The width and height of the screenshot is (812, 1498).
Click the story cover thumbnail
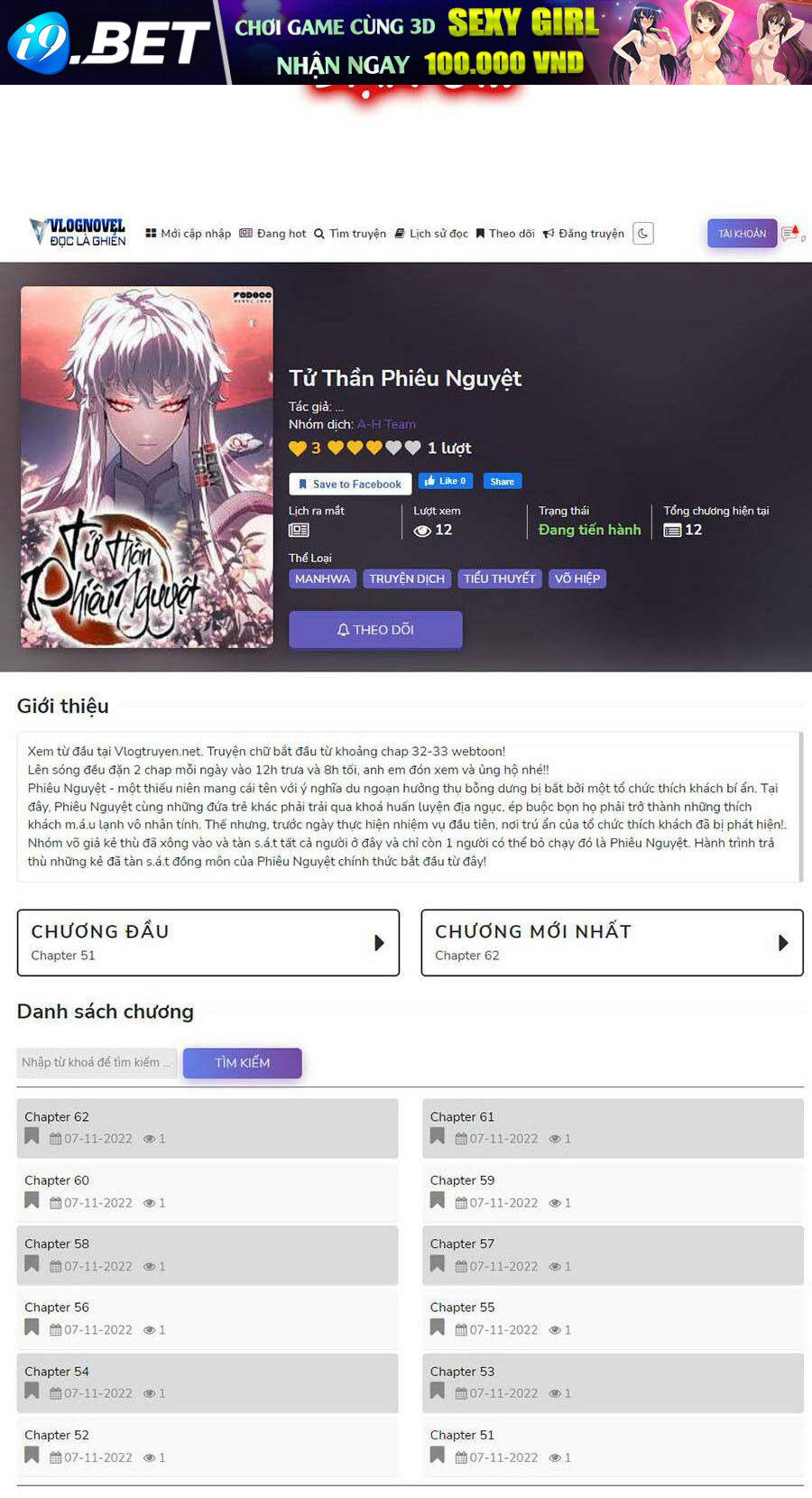(x=147, y=467)
